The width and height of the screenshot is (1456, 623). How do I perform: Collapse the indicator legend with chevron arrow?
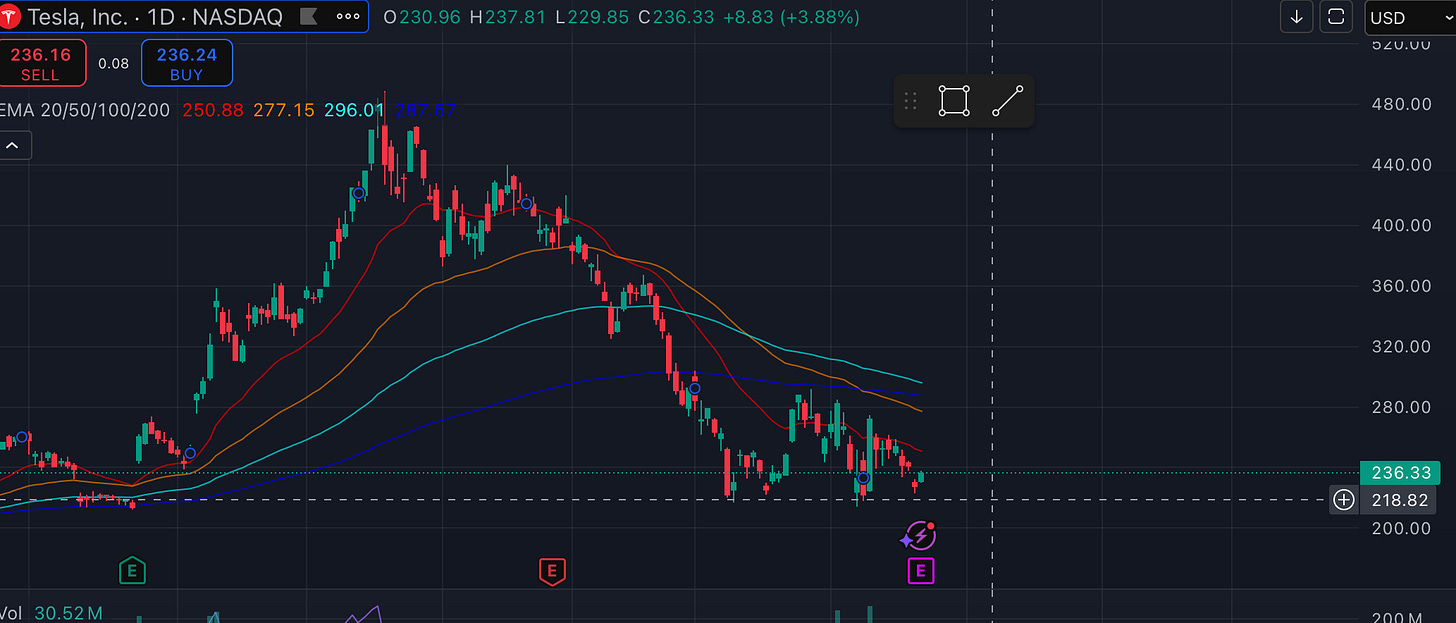tap(14, 146)
